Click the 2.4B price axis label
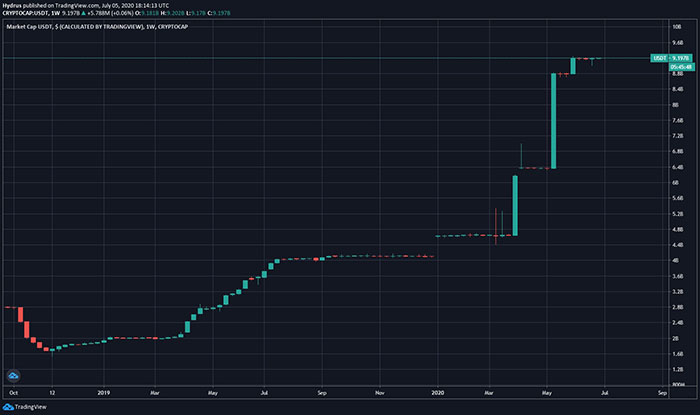The height and width of the screenshot is (415, 700). tap(678, 323)
